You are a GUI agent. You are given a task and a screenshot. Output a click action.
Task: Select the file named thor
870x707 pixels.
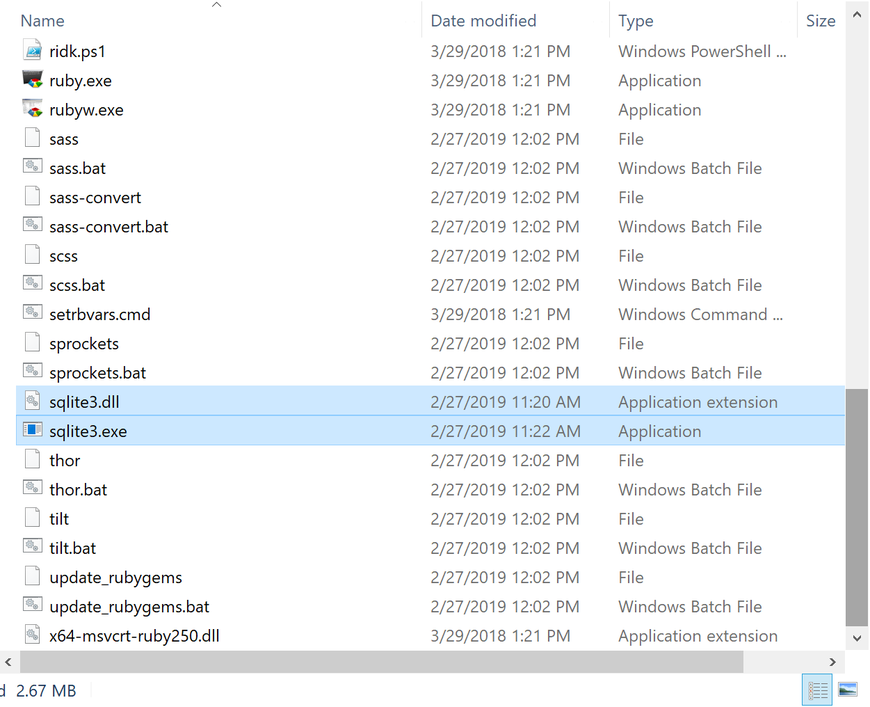(x=64, y=460)
